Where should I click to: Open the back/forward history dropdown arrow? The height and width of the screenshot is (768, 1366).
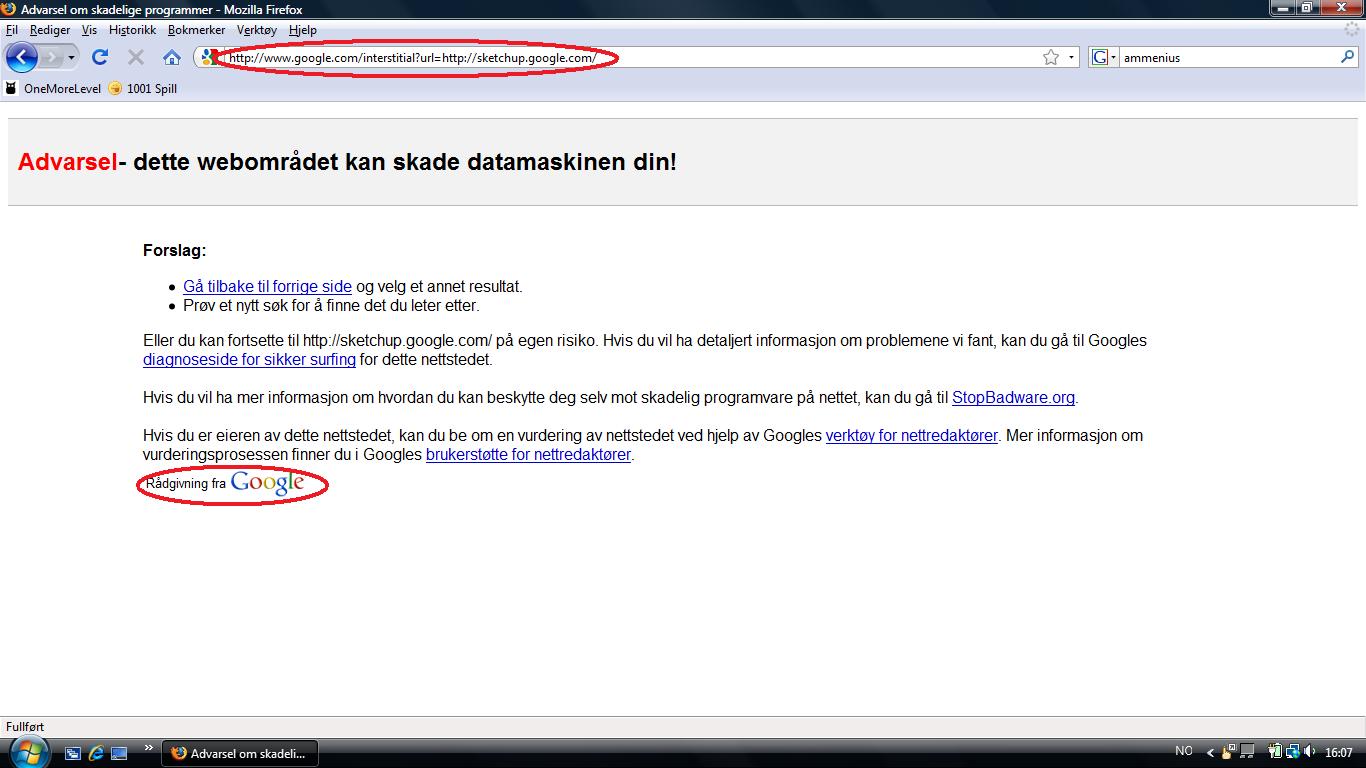pyautogui.click(x=71, y=57)
